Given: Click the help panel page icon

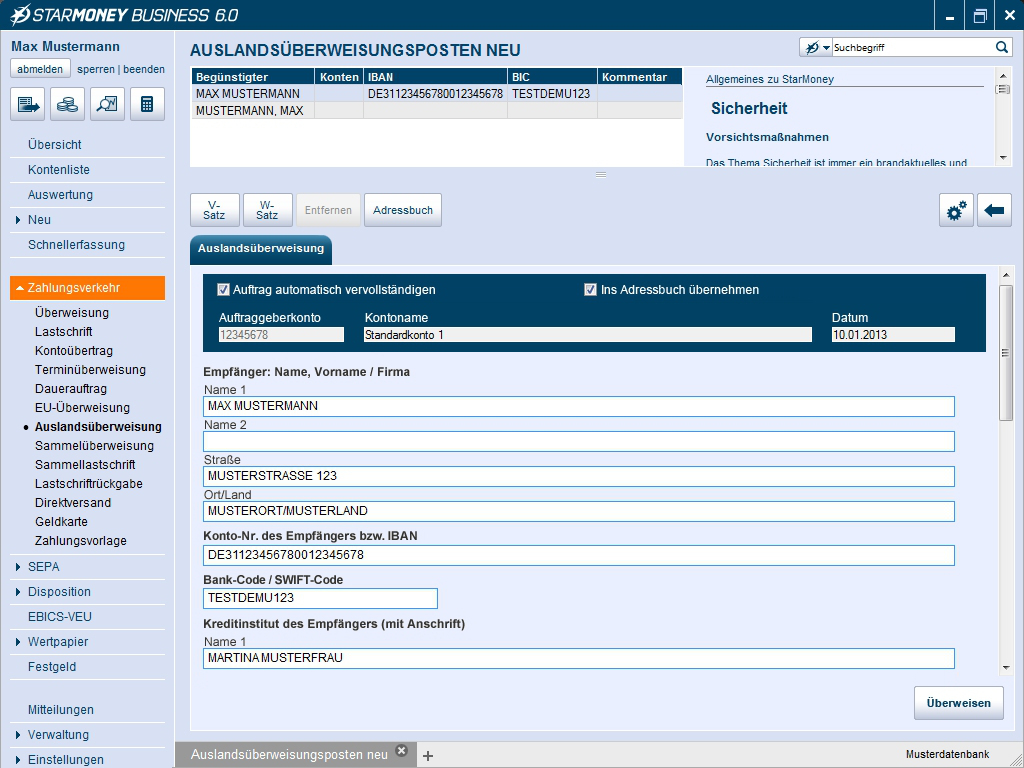Looking at the screenshot, I should [1002, 89].
